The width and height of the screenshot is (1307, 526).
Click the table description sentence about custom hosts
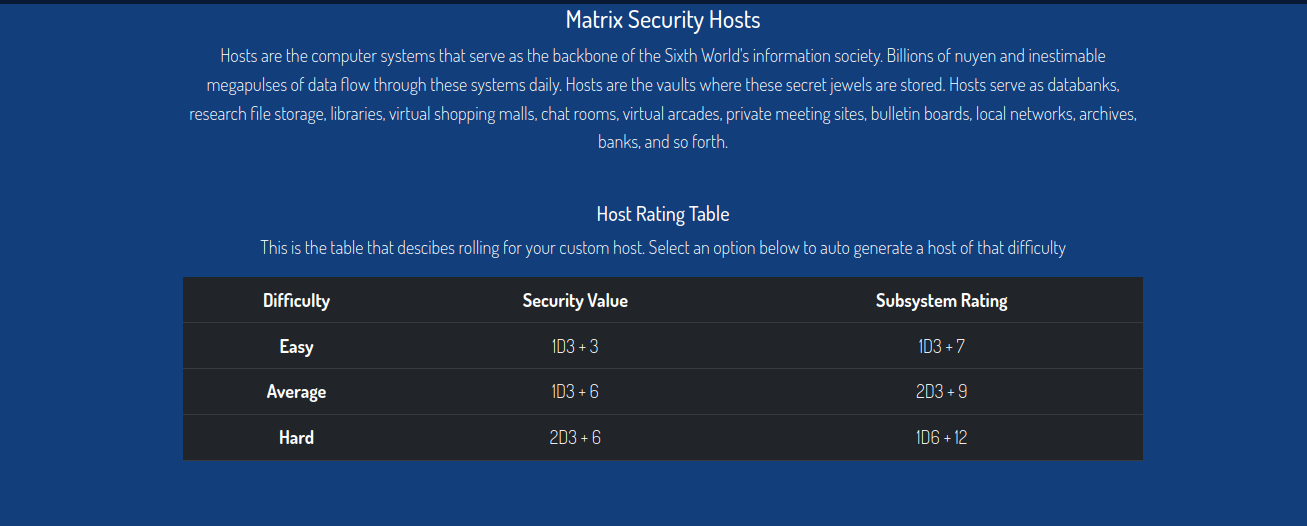[x=663, y=247]
